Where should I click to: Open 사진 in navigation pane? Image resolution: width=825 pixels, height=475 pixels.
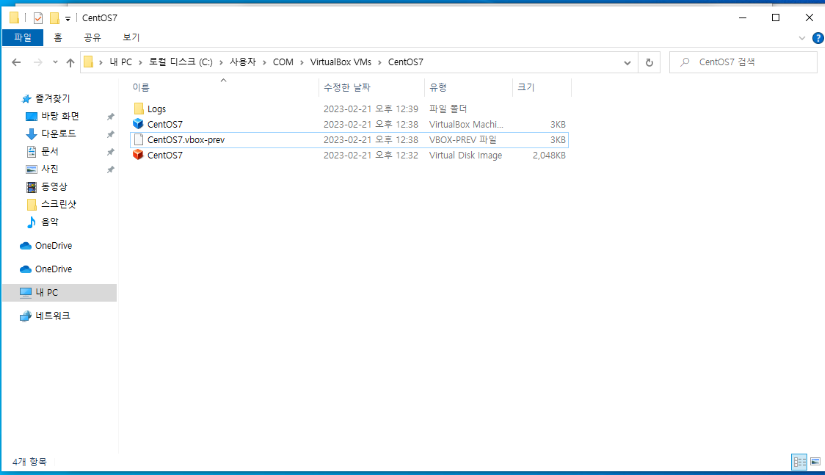(x=49, y=169)
